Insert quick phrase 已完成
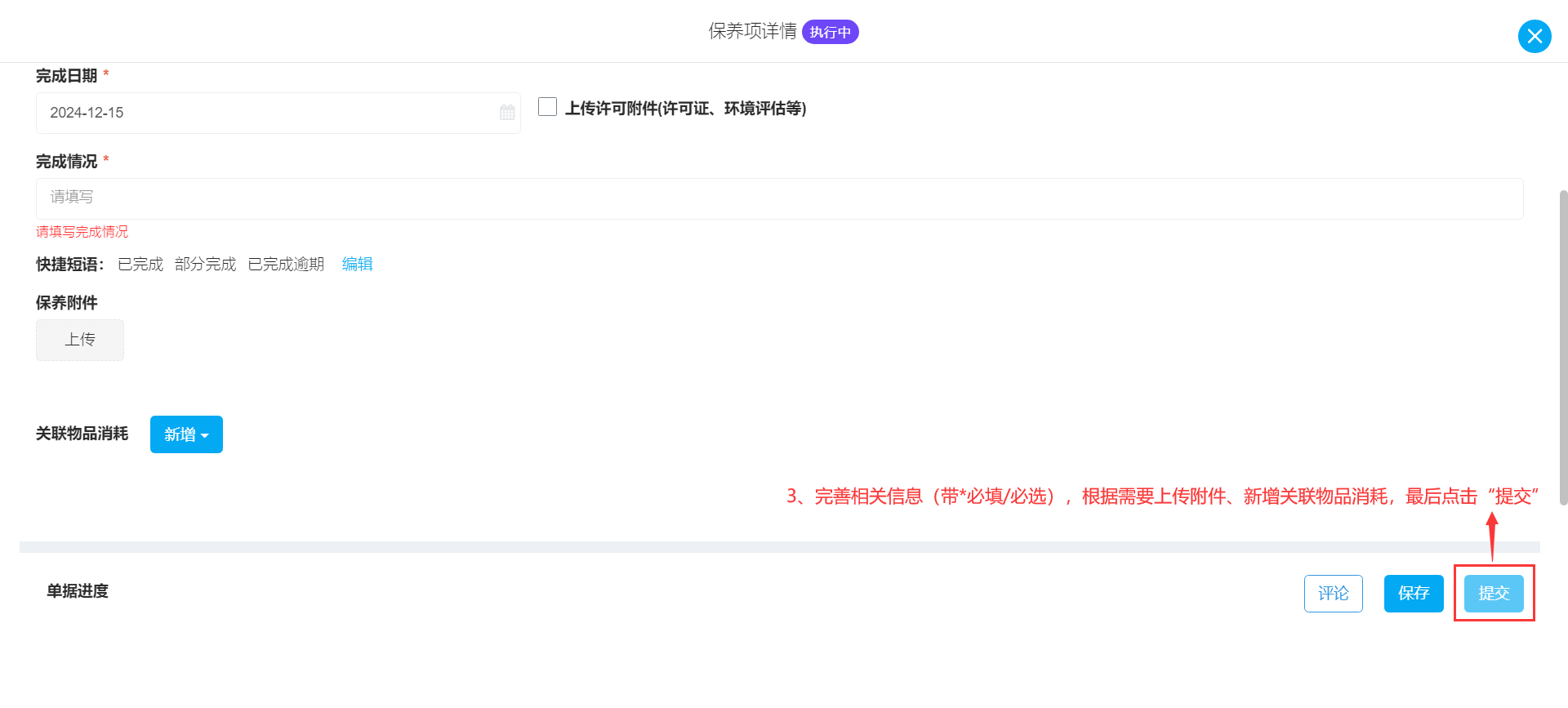 (140, 265)
